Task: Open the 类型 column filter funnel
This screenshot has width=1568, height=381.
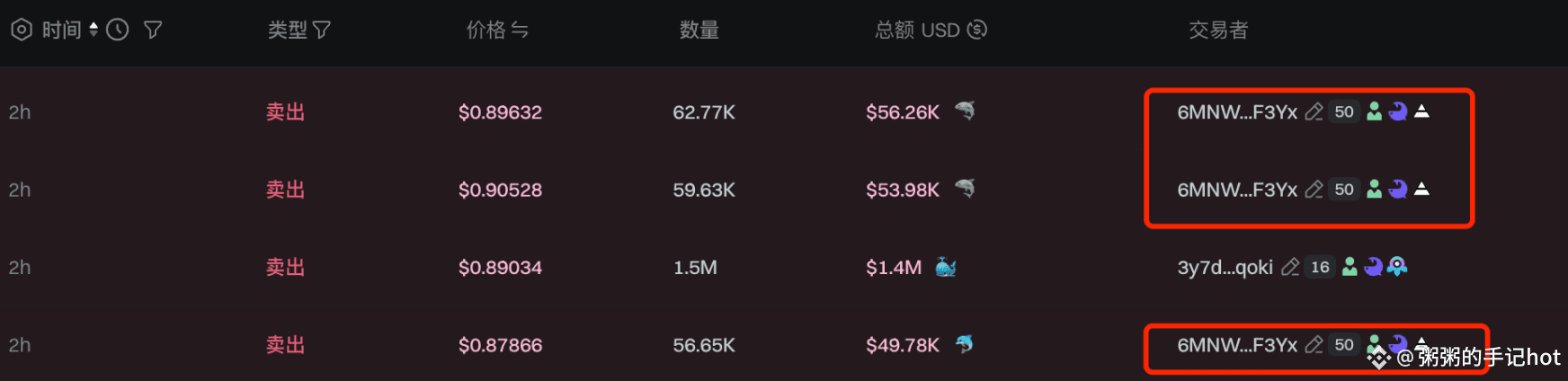Action: (x=322, y=30)
